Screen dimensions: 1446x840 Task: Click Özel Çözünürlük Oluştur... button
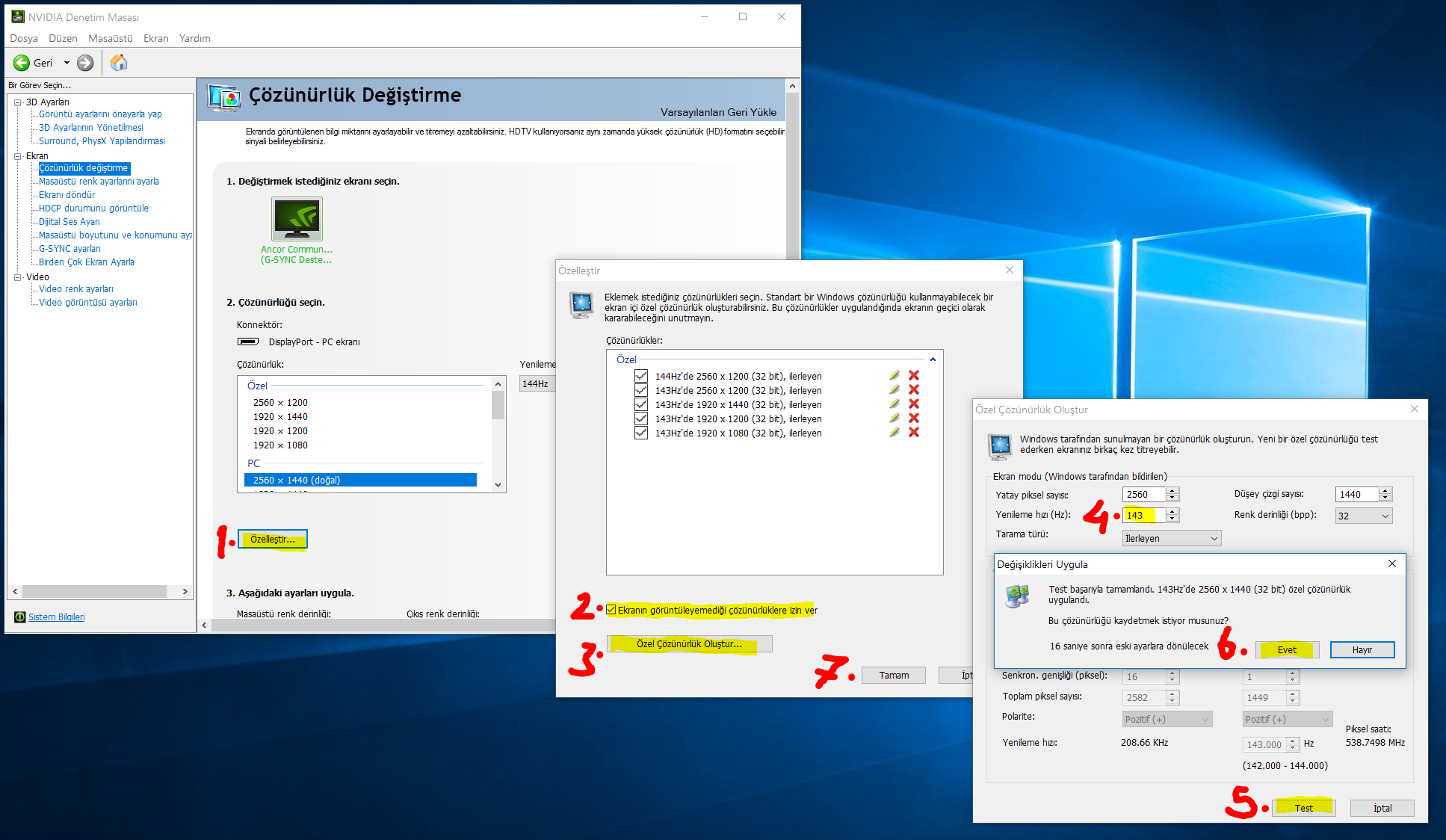pyautogui.click(x=690, y=643)
